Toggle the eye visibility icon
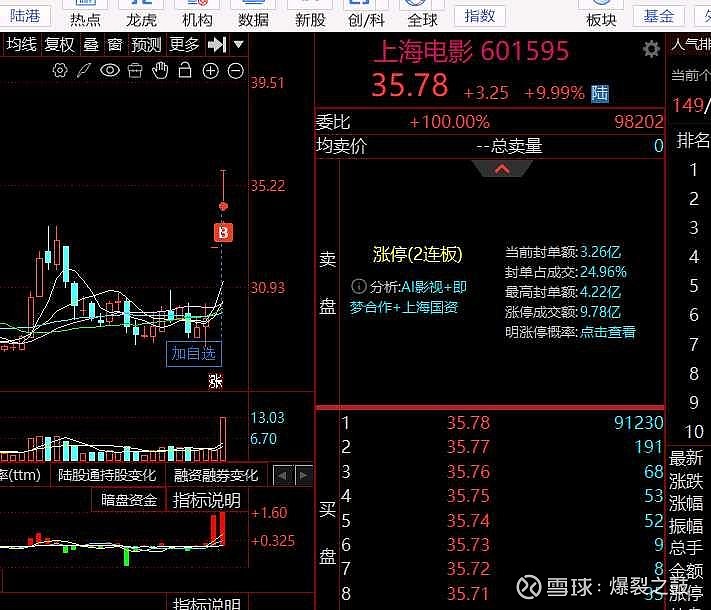Image resolution: width=711 pixels, height=610 pixels. [110, 70]
